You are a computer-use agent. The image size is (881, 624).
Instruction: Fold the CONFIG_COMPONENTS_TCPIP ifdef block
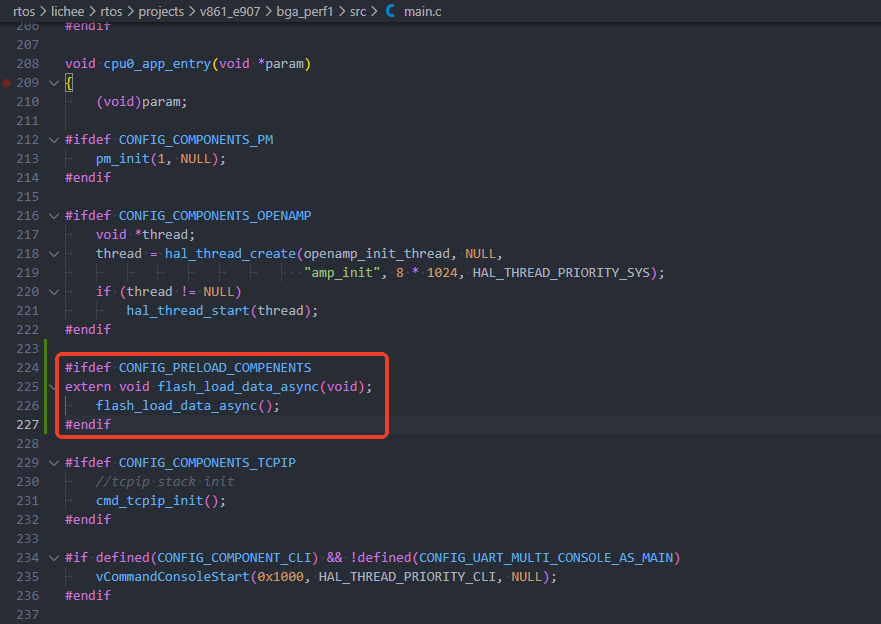pyautogui.click(x=53, y=463)
